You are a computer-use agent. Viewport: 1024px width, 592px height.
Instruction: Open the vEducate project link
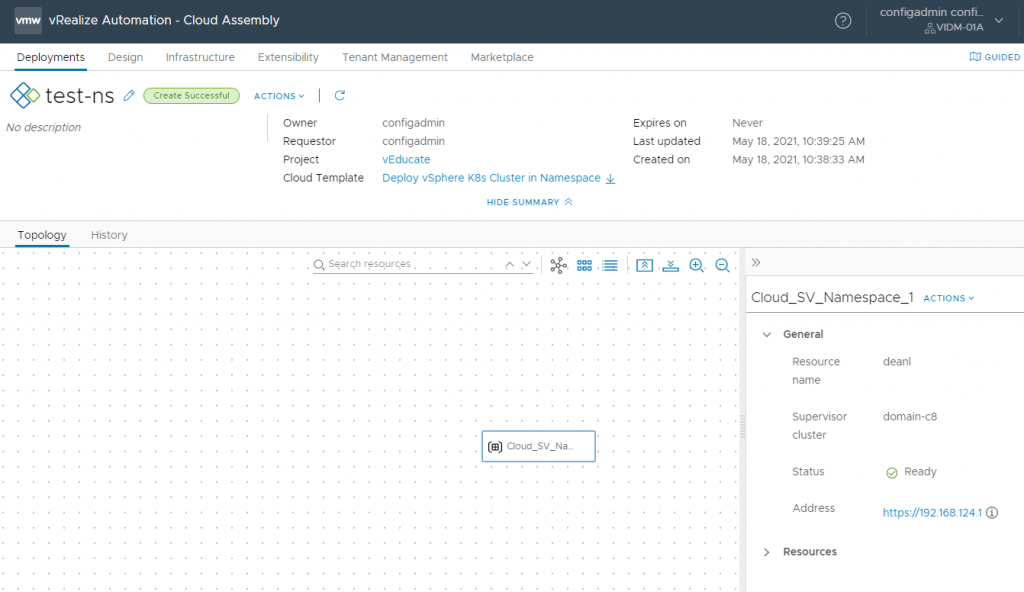(x=405, y=159)
